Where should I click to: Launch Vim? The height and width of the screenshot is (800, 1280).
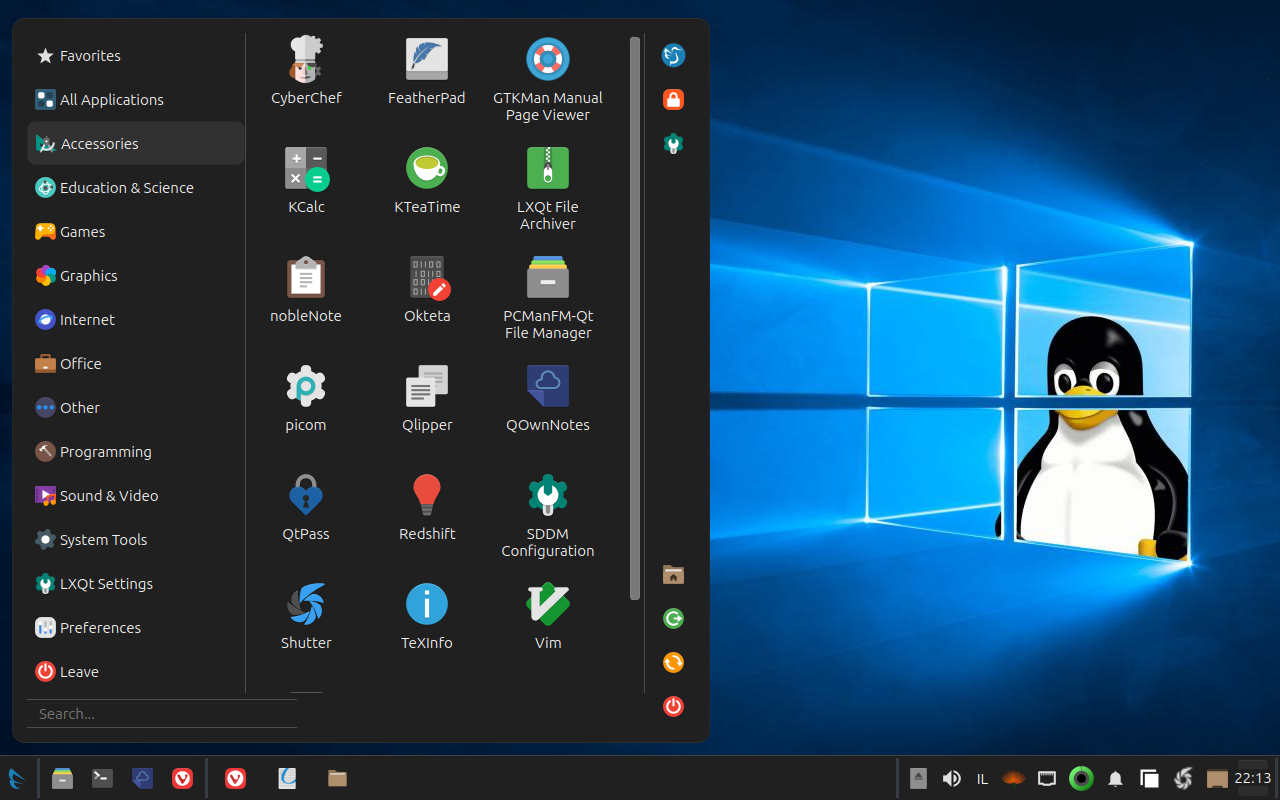[547, 615]
